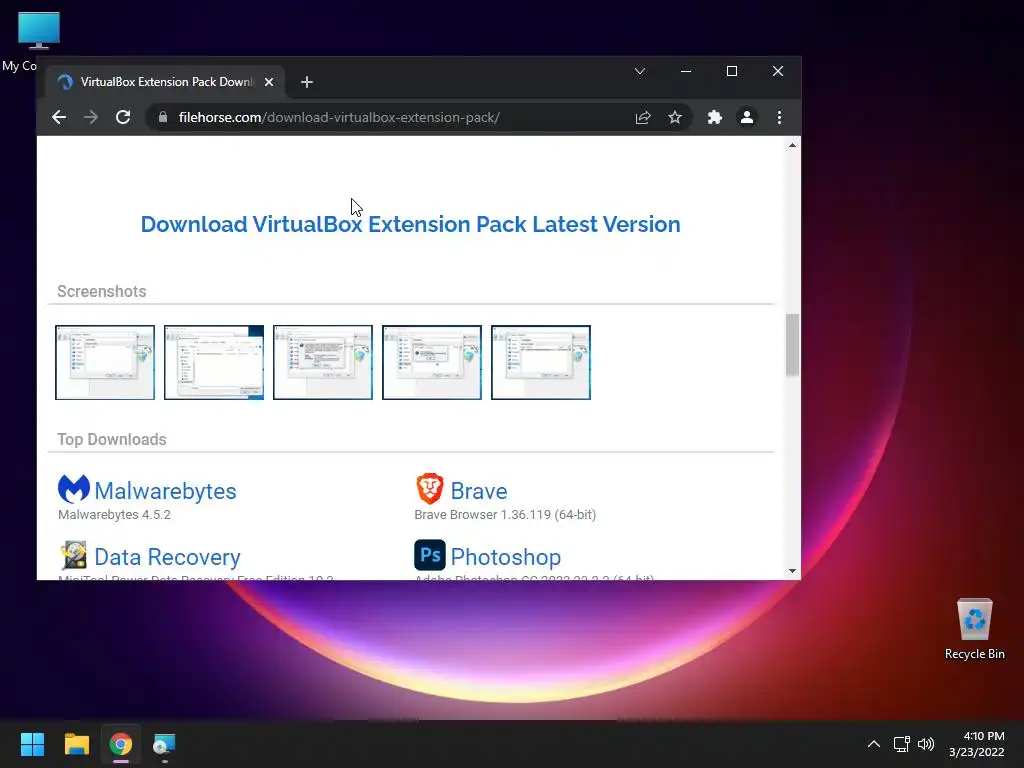The height and width of the screenshot is (768, 1024).
Task: Select the VirtualBox Extension Pack Download tab
Action: coord(165,82)
